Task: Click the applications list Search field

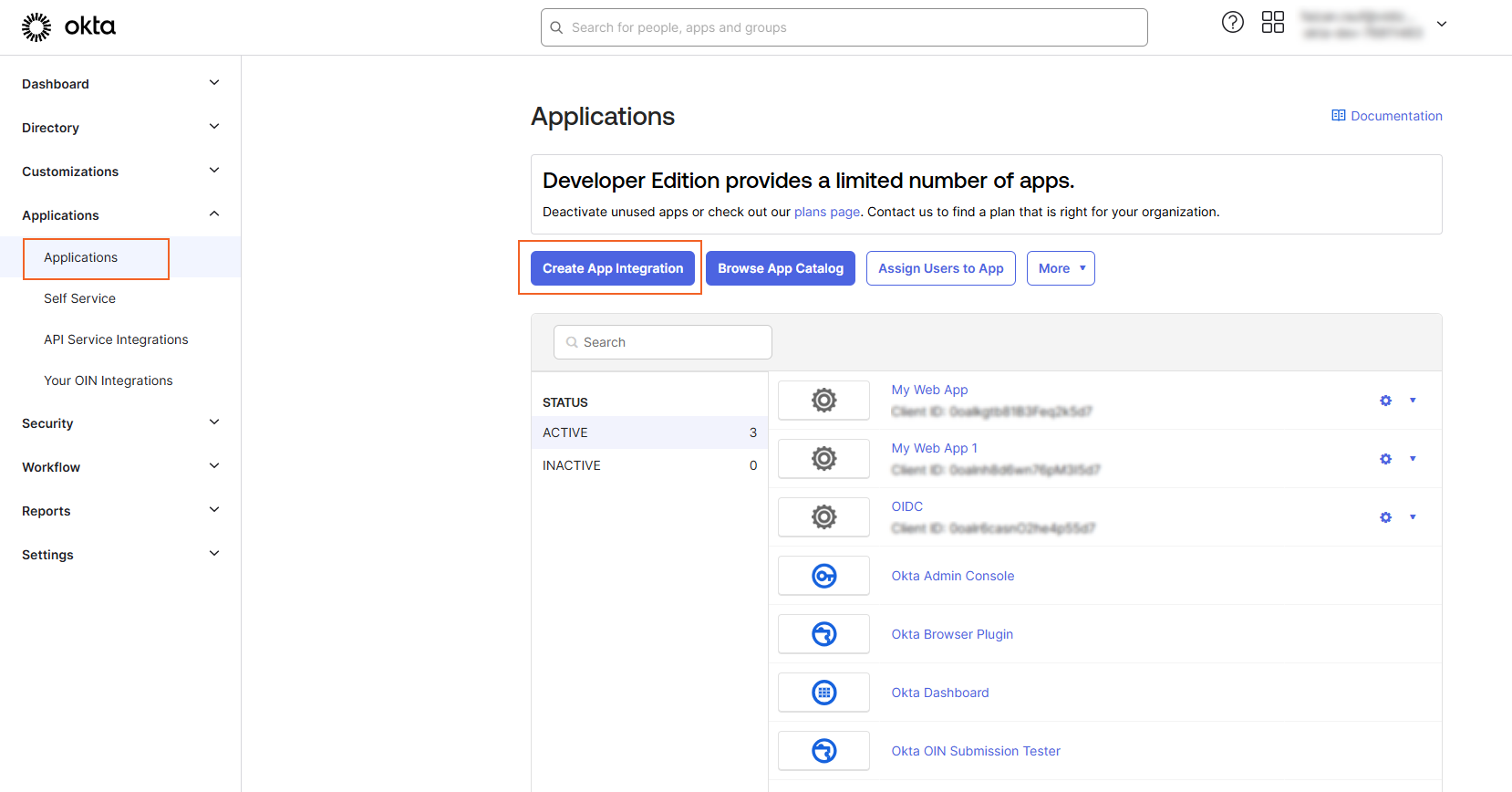Action: 663,342
